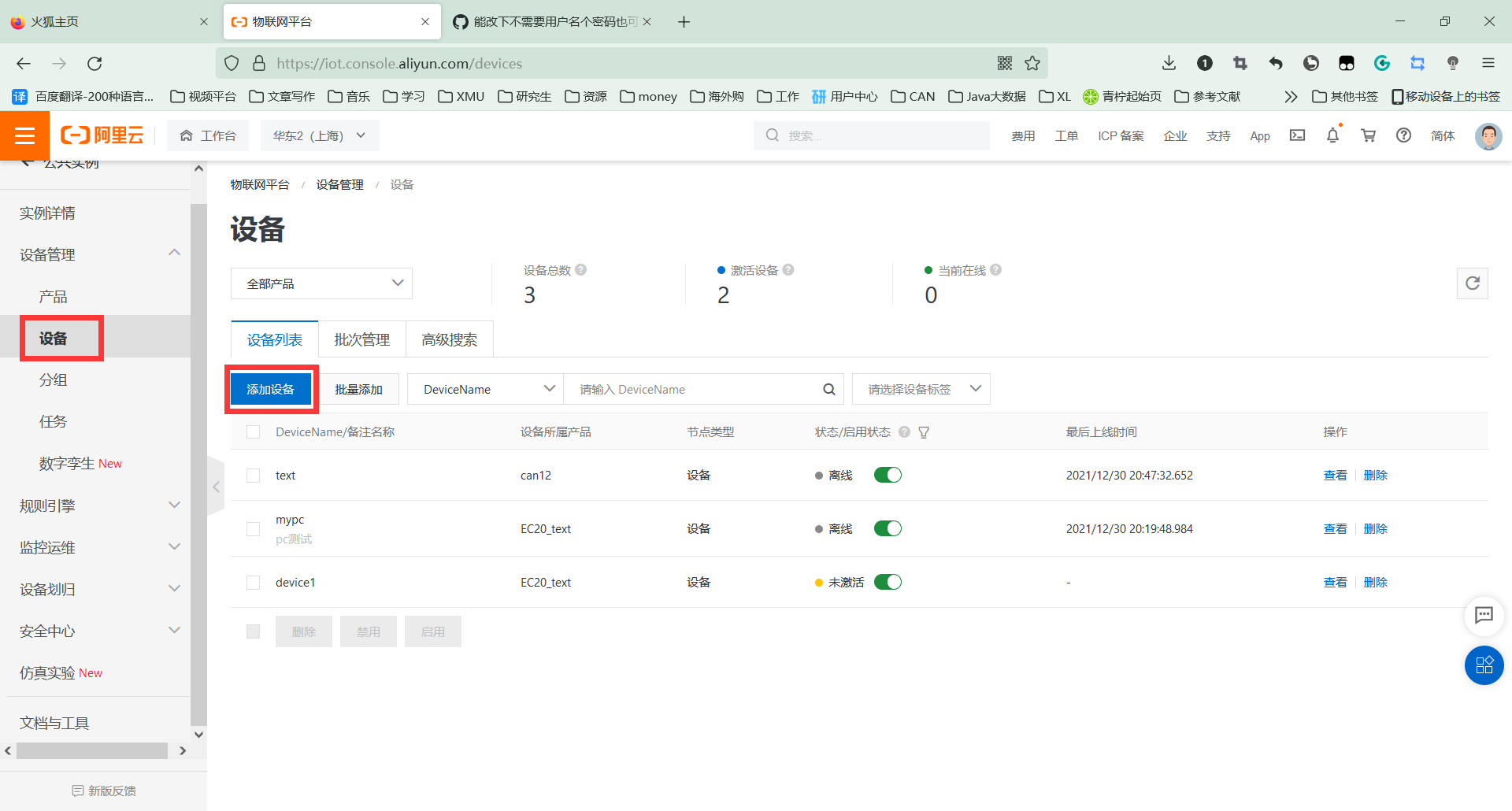Click the 添加设备 button
This screenshot has width=1512, height=811.
(x=270, y=389)
